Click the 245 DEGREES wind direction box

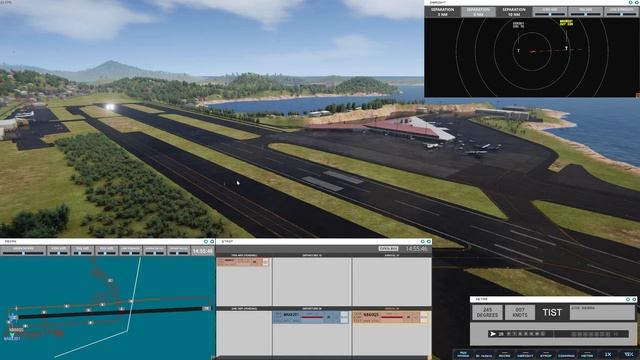click(487, 313)
